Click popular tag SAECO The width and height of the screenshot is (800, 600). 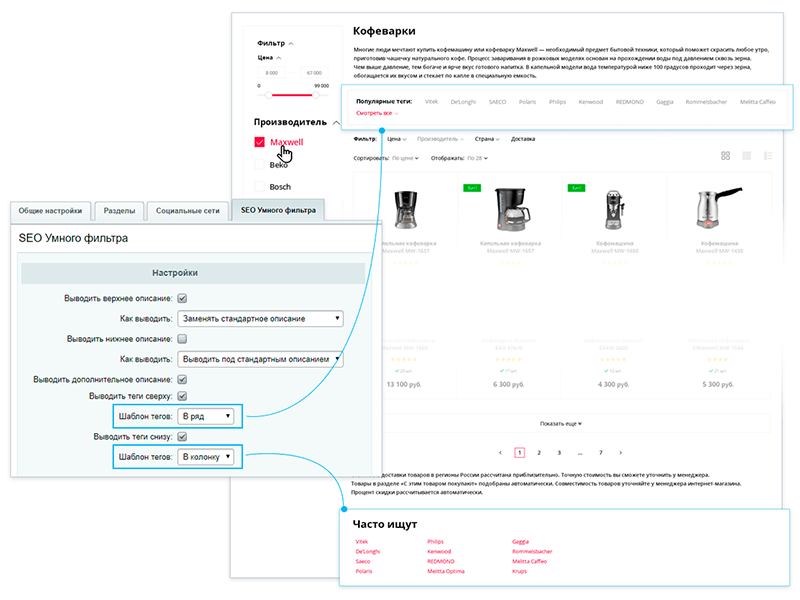(x=497, y=102)
